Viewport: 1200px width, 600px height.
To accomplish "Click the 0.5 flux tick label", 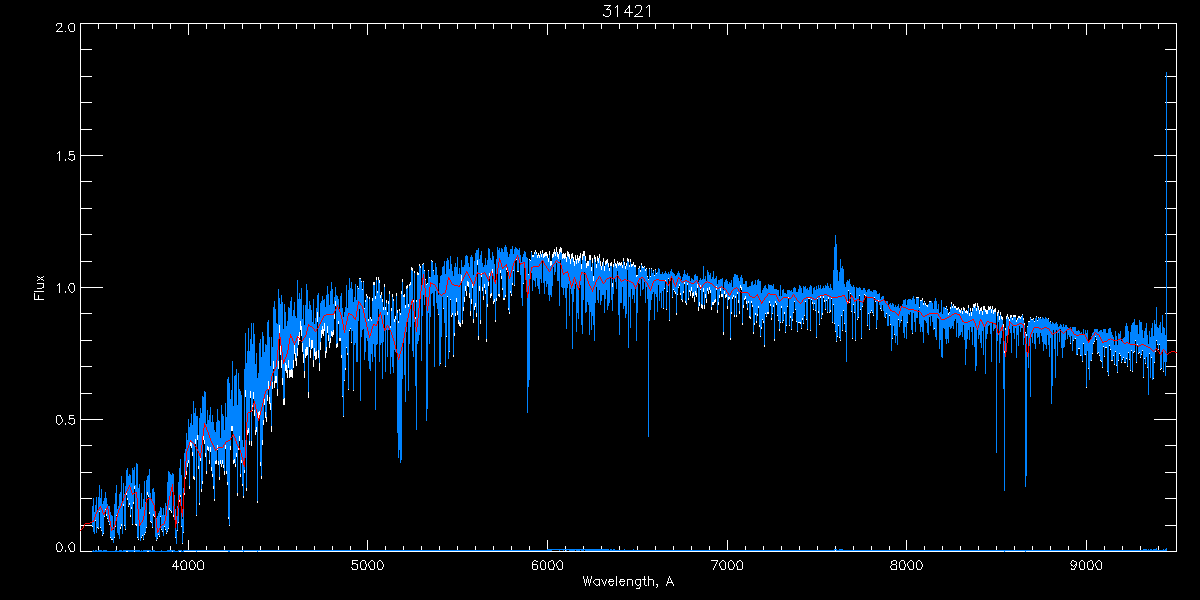I will point(65,419).
